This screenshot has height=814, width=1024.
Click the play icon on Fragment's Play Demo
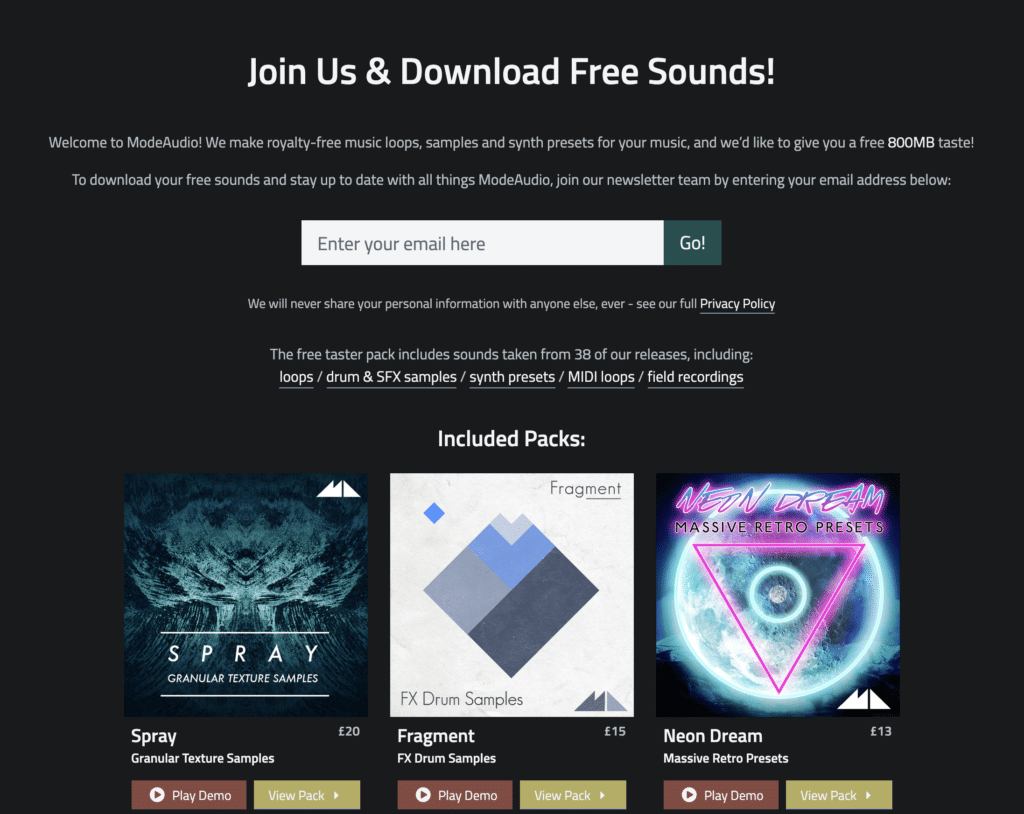pyautogui.click(x=423, y=794)
